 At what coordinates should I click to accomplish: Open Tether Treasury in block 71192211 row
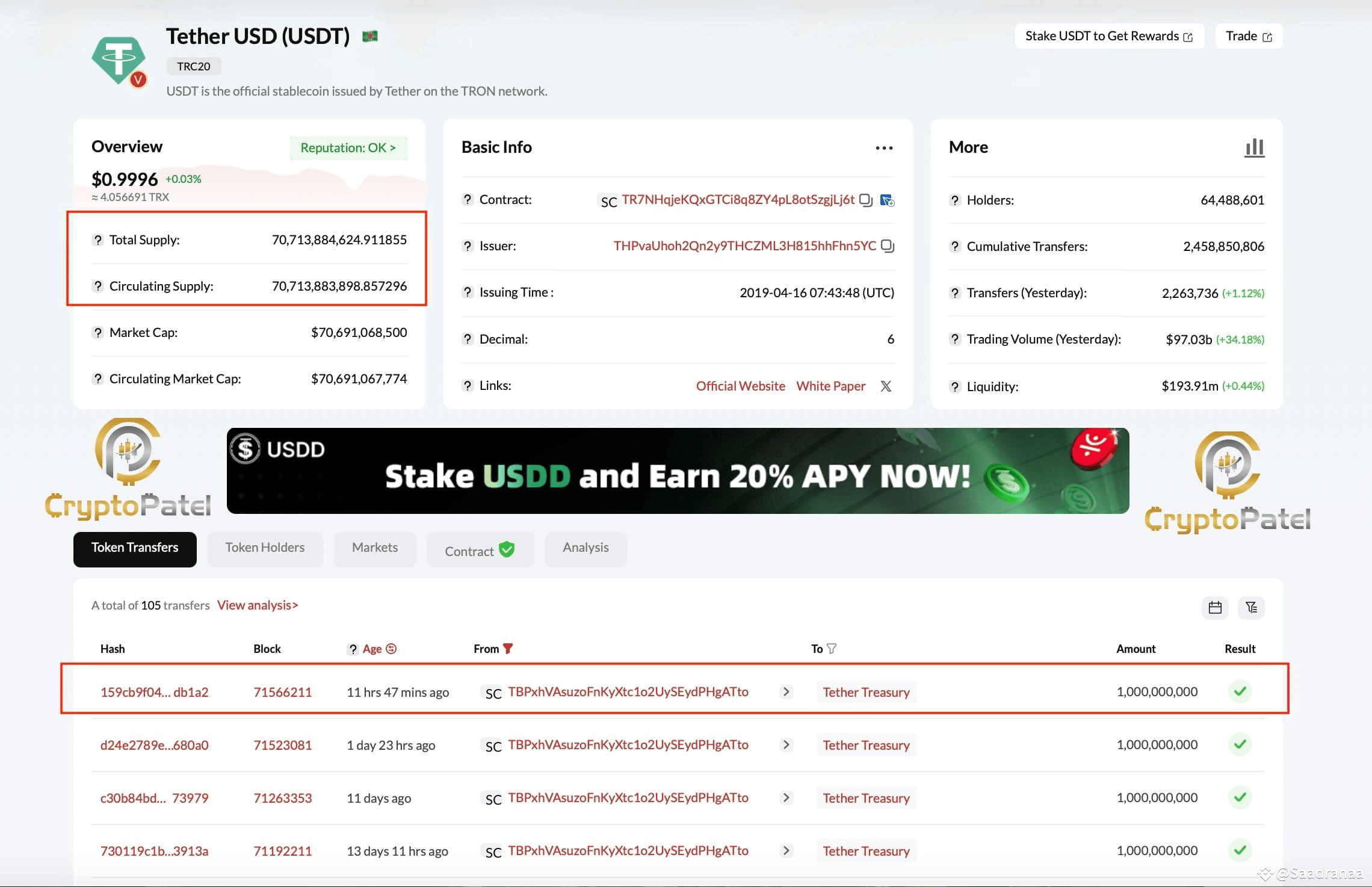tap(866, 851)
